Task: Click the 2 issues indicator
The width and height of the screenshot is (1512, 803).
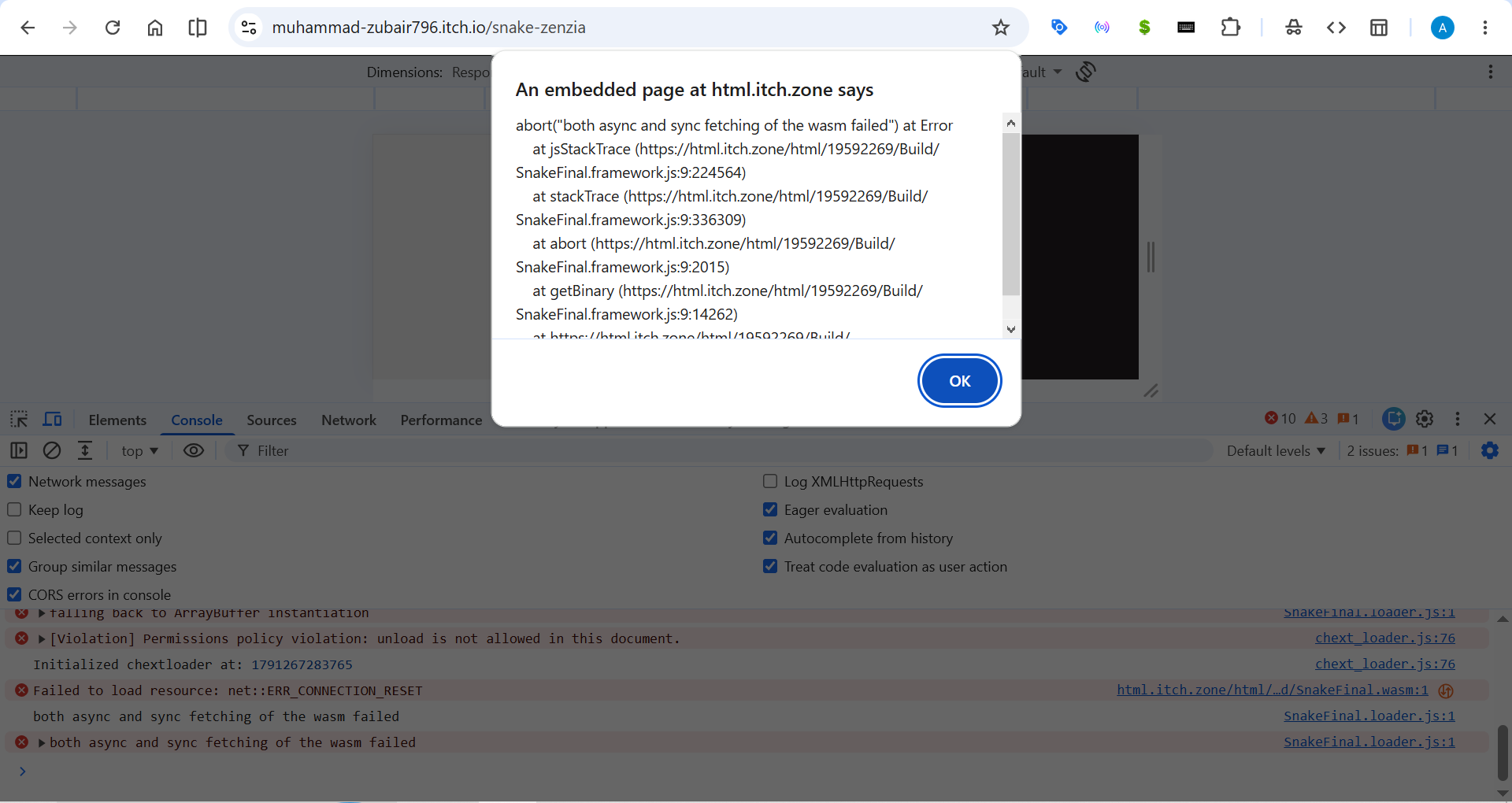Action: [1403, 450]
